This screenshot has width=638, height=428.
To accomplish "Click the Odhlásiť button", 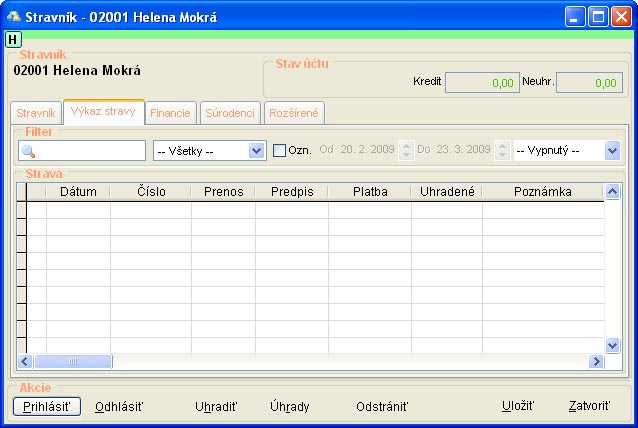I will coord(119,406).
